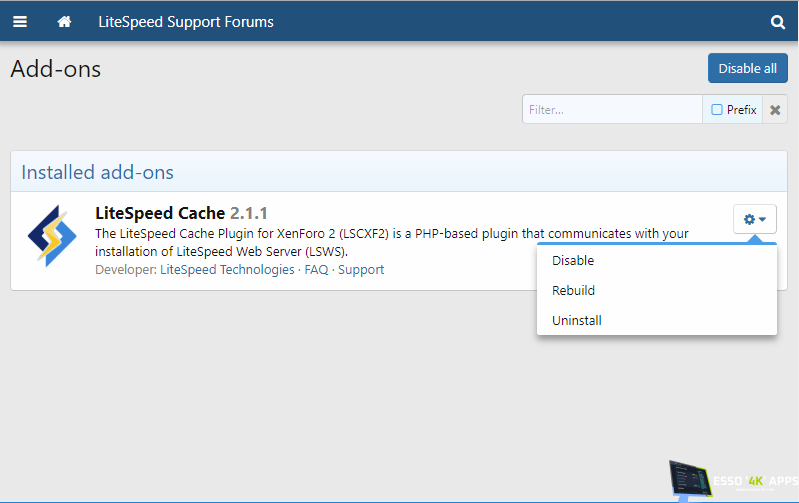Collapse the gear options dropdown
The image size is (799, 503).
click(x=755, y=219)
